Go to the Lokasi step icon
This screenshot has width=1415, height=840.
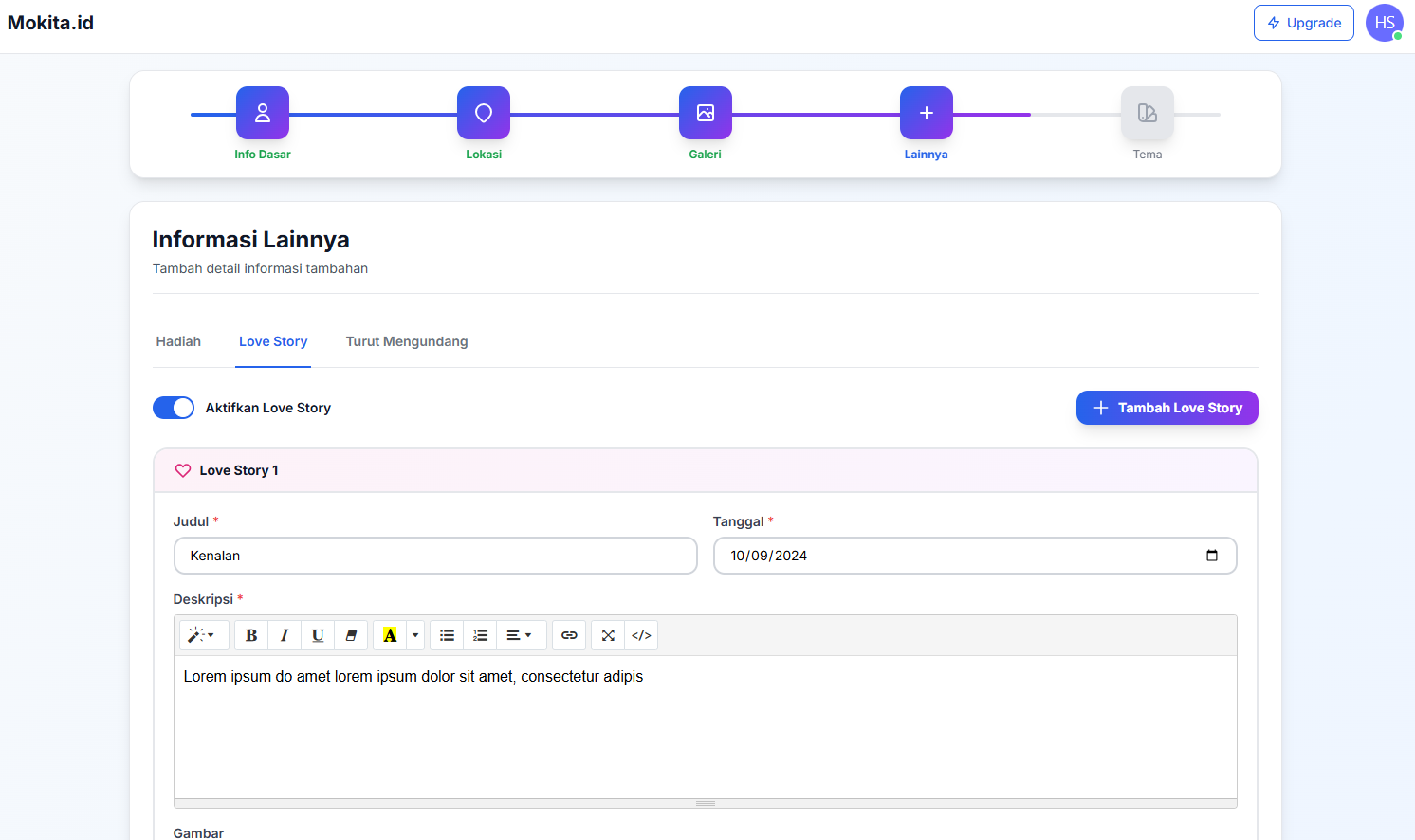[484, 113]
